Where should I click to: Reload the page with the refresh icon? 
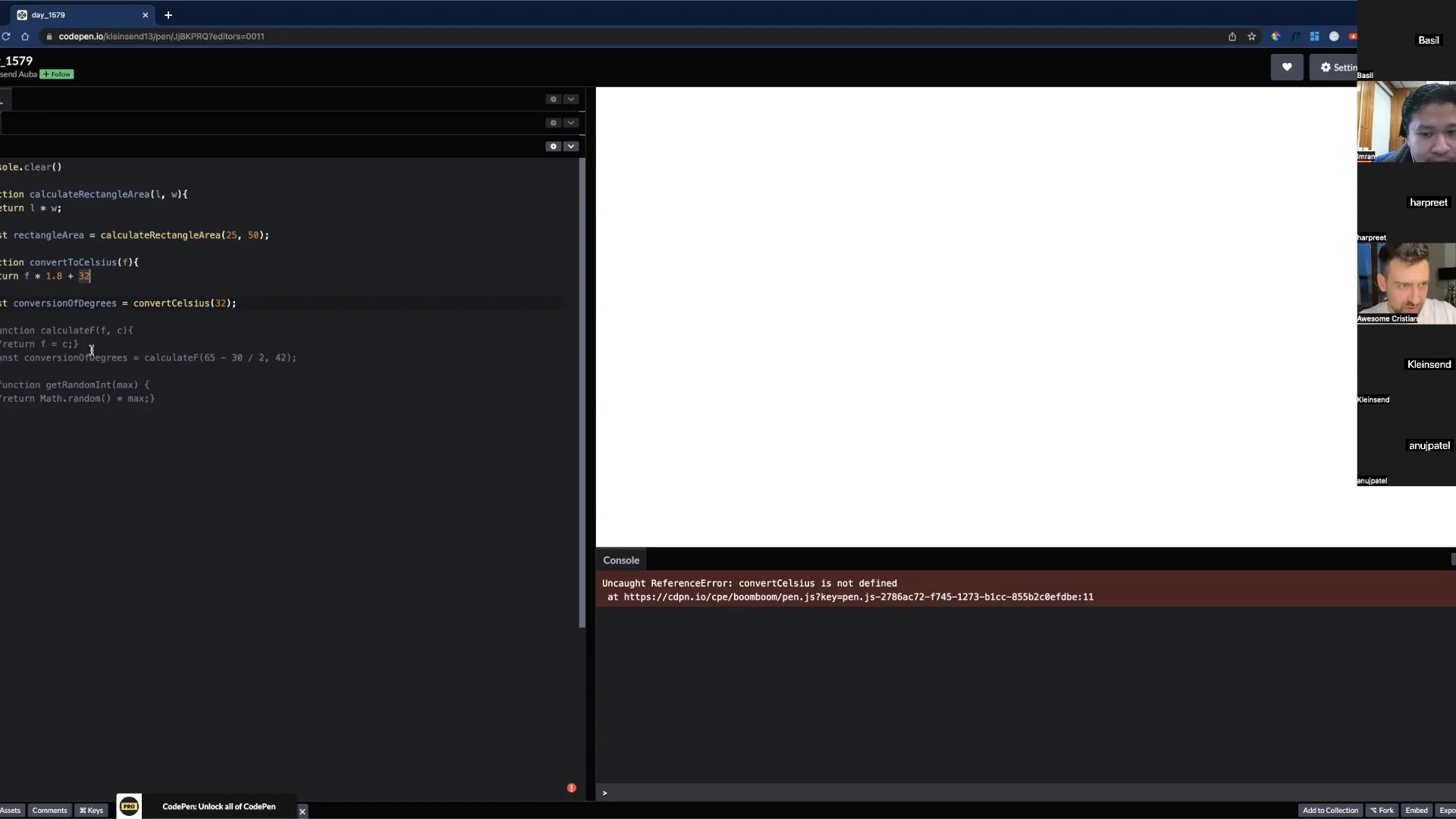[6, 36]
